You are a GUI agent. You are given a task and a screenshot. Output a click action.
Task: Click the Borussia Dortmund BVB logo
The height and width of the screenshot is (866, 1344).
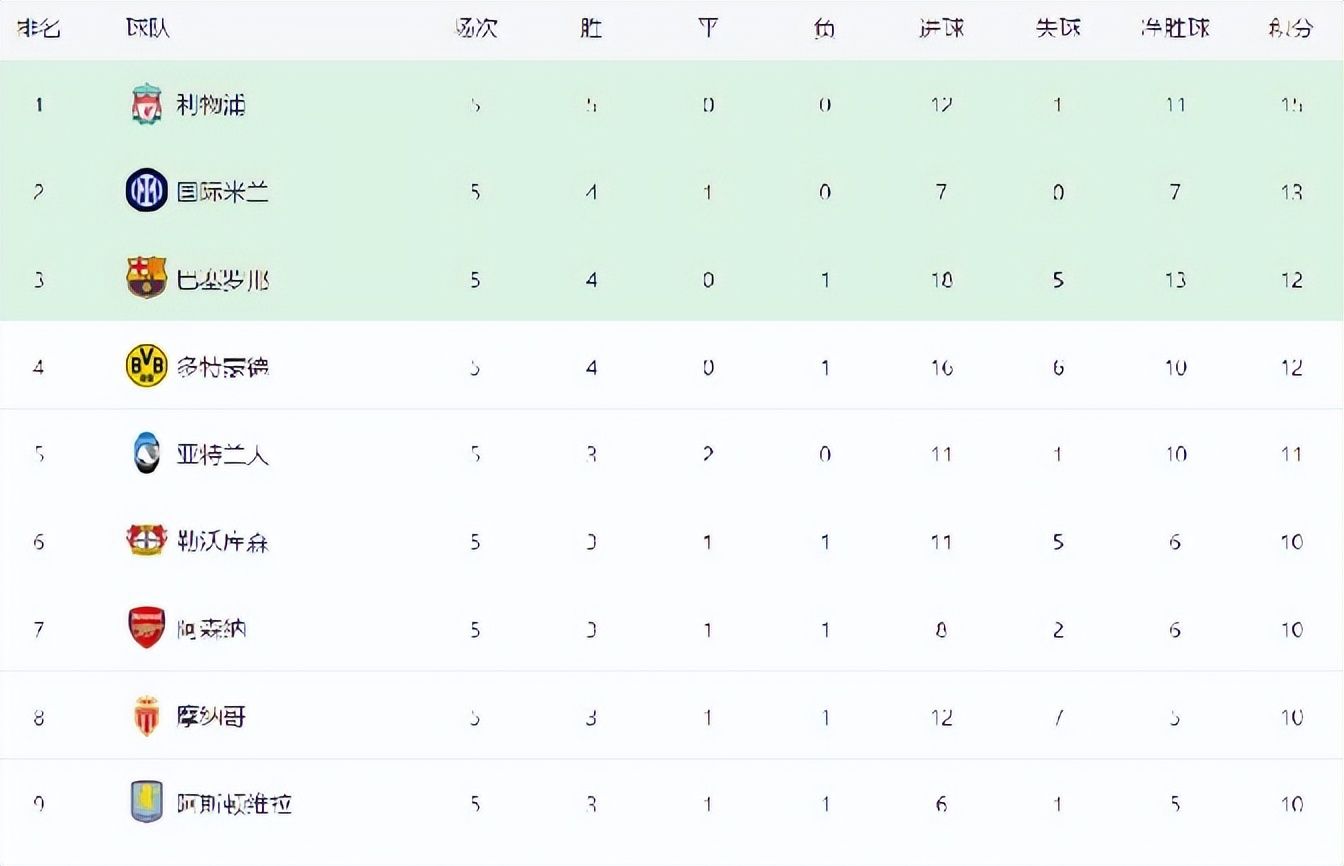pyautogui.click(x=147, y=366)
